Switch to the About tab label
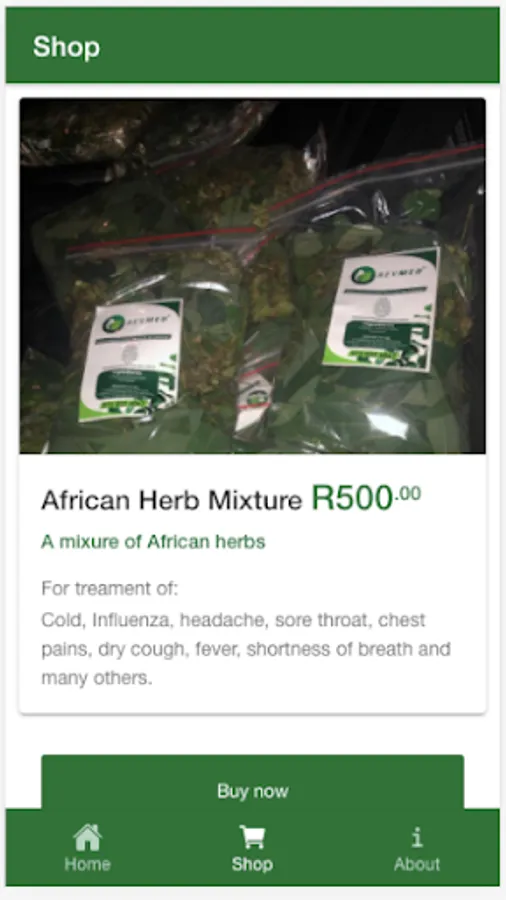The width and height of the screenshot is (506, 900). pyautogui.click(x=417, y=864)
